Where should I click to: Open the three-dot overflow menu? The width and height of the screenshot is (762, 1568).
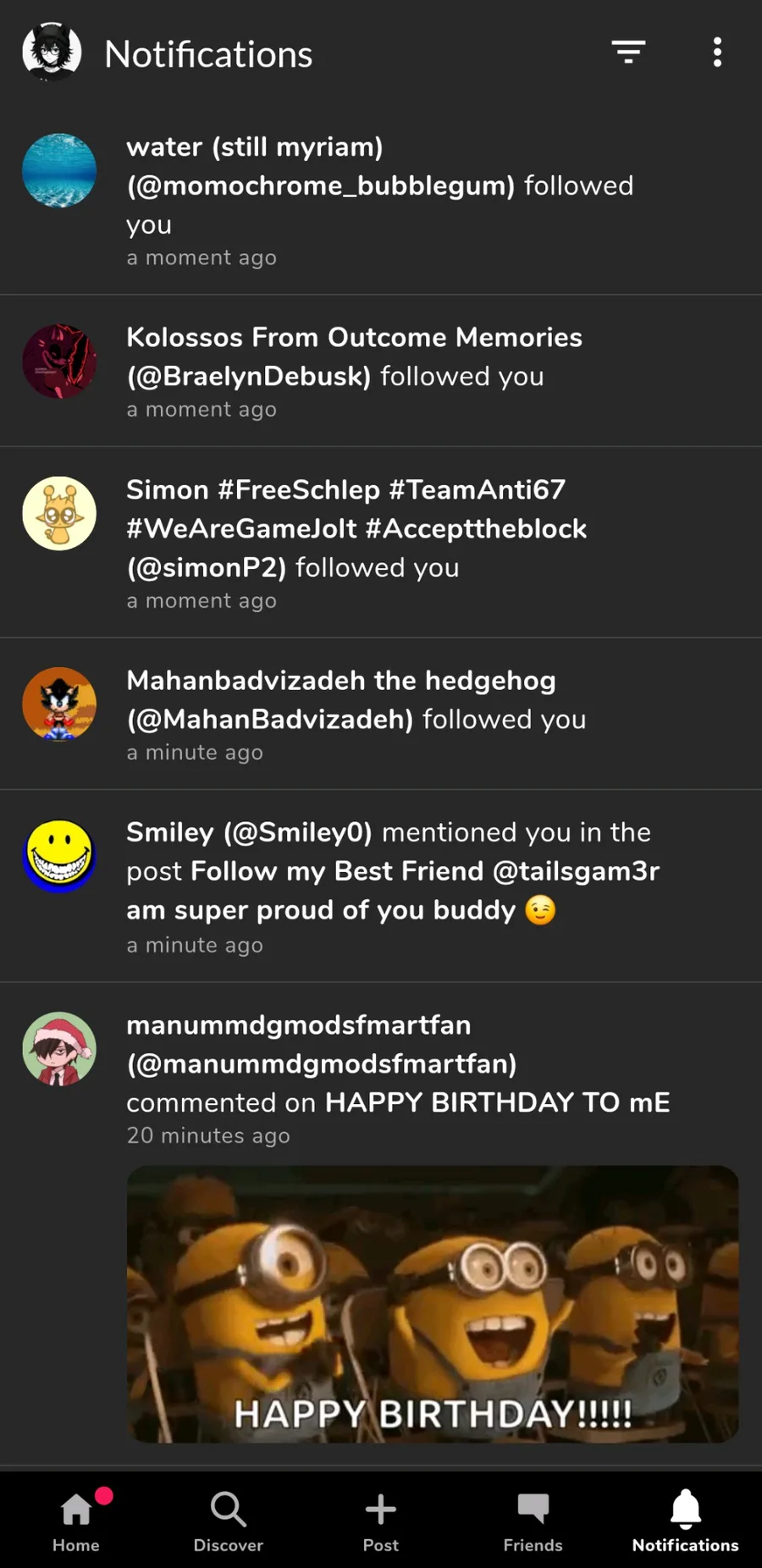717,52
